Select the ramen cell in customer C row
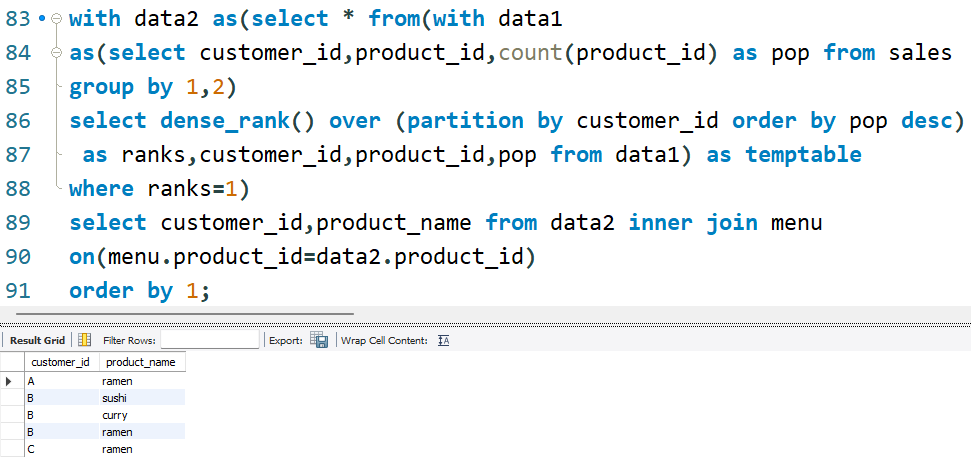 pyautogui.click(x=142, y=449)
